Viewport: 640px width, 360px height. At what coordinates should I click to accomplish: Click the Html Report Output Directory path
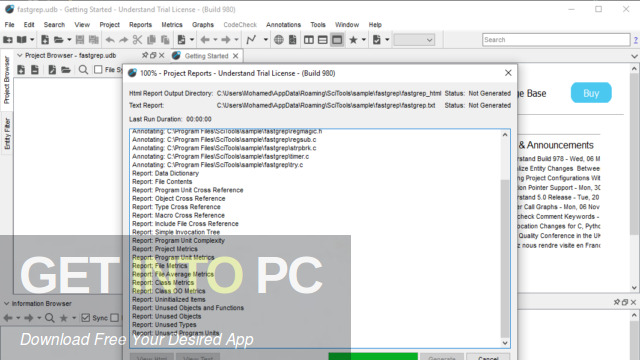click(329, 93)
